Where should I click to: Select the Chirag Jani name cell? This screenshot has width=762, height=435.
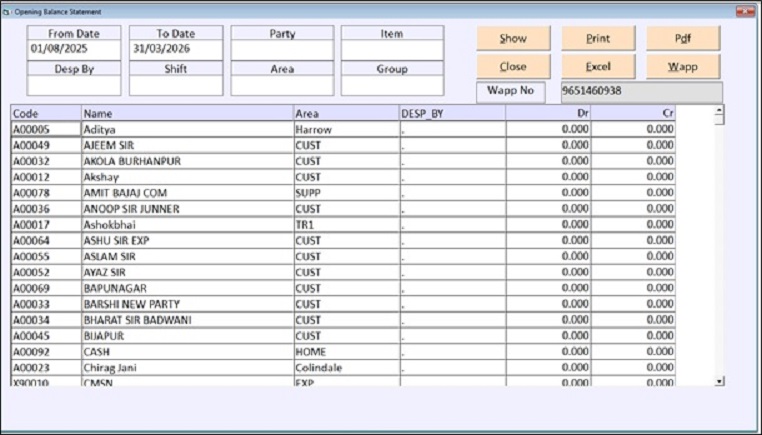point(188,367)
